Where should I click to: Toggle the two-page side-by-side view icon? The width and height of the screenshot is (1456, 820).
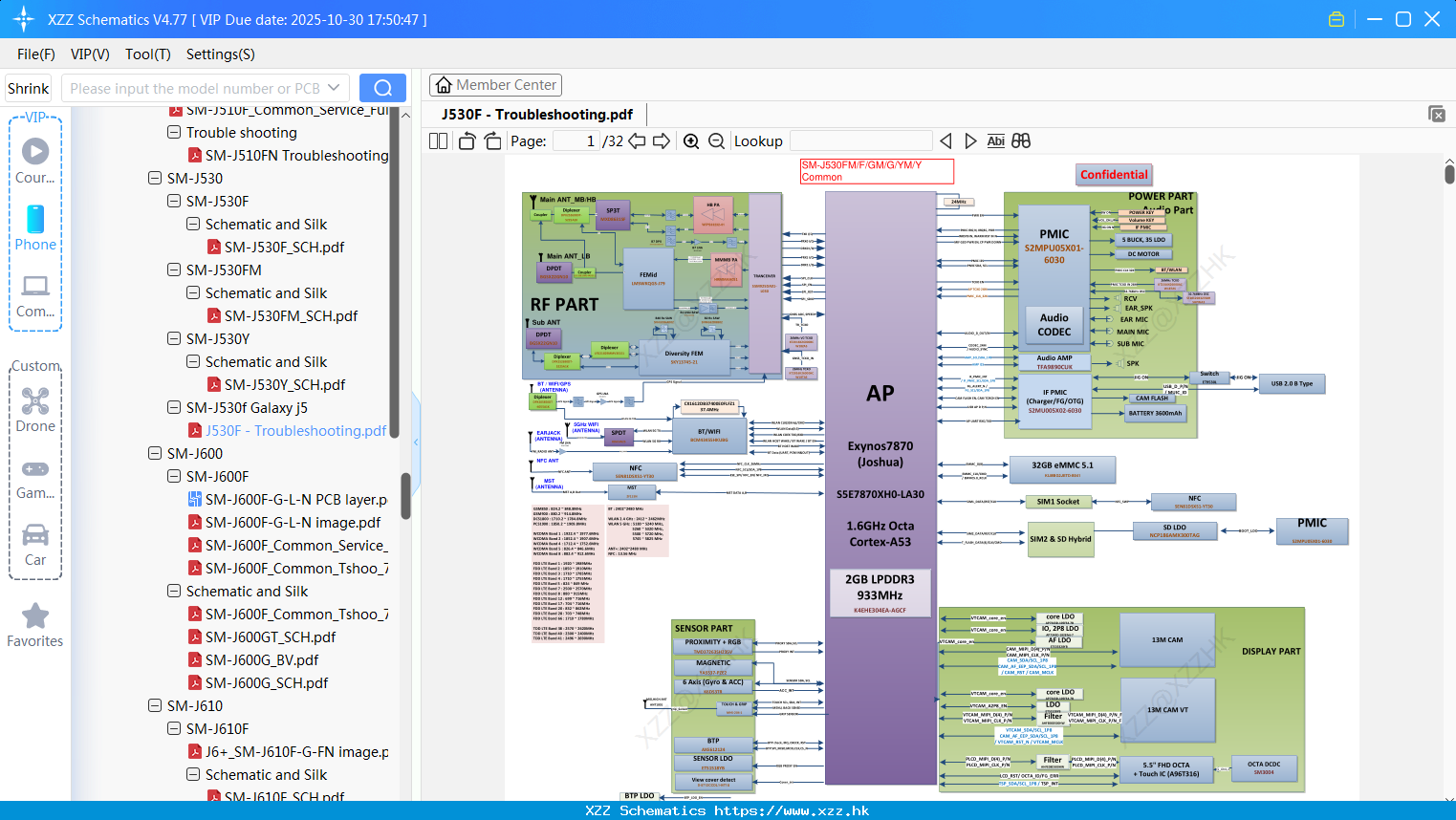tap(438, 140)
